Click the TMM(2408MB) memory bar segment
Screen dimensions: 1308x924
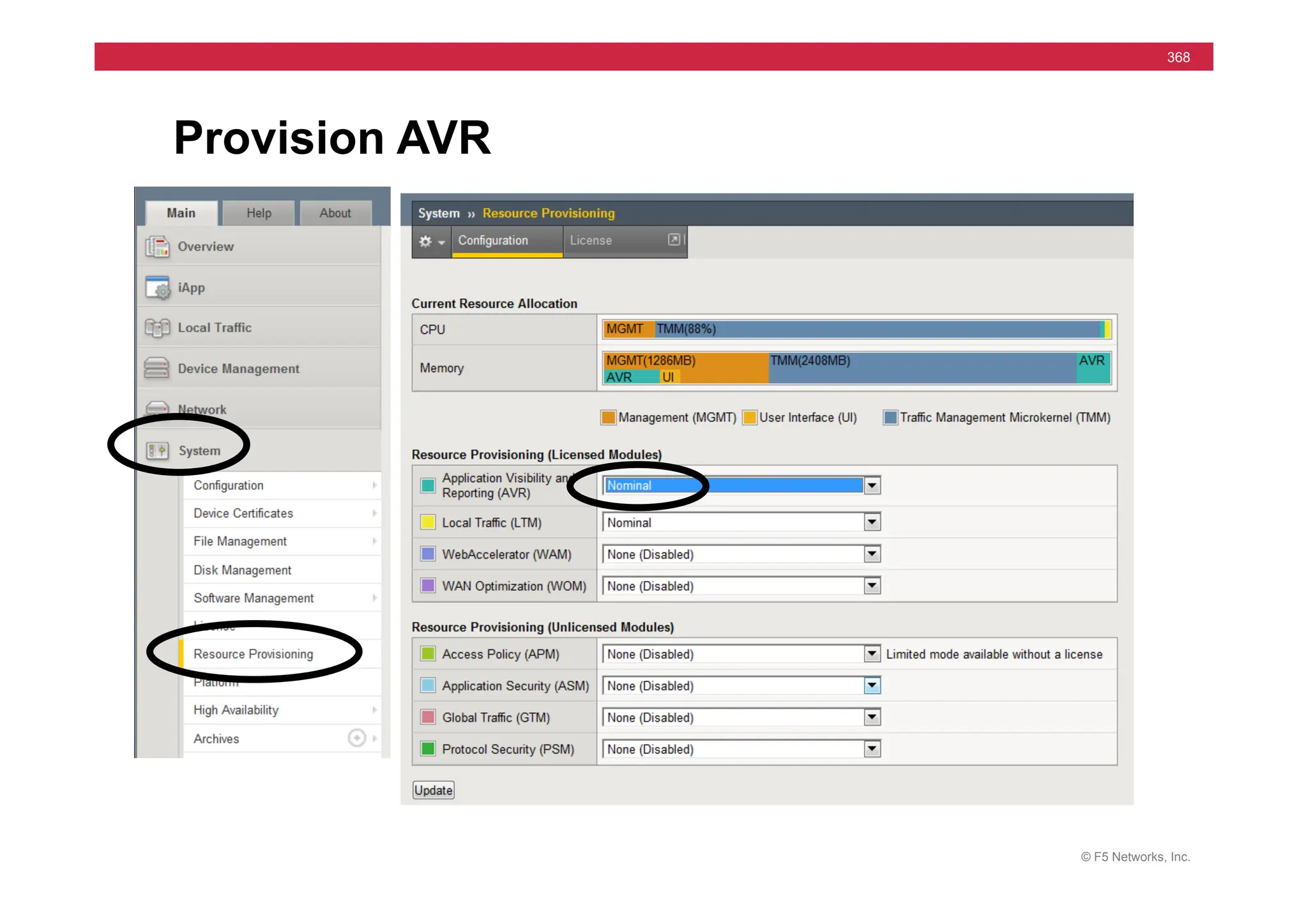923,367
